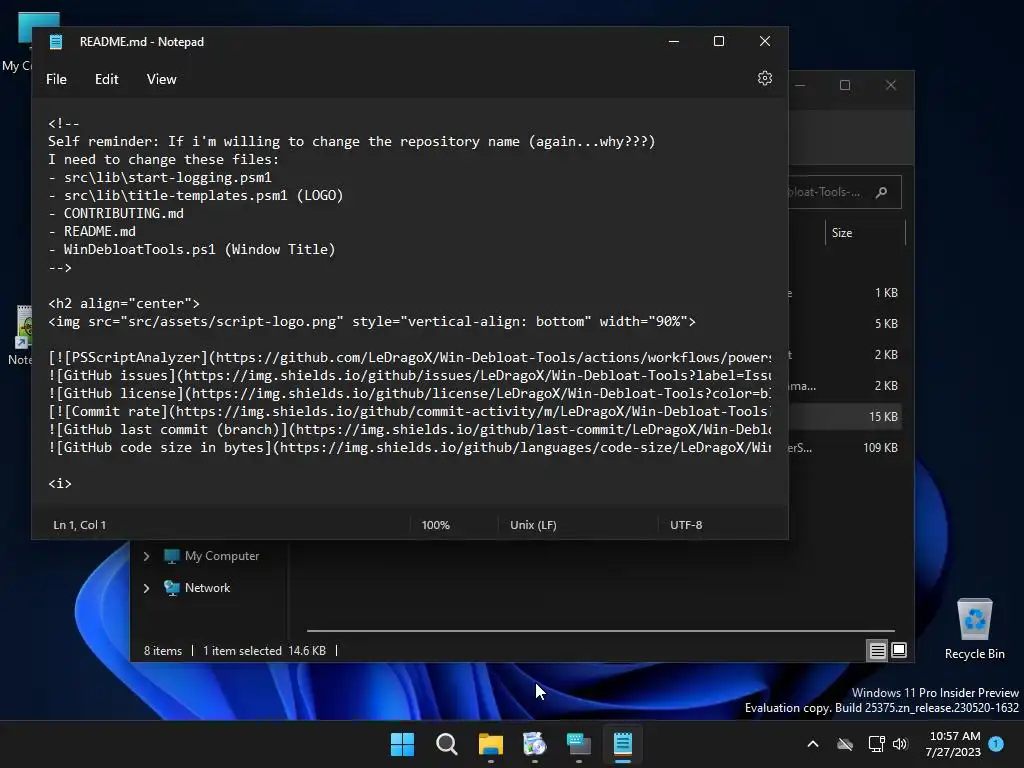Show hidden tray icons chevron
The image size is (1024, 768).
(x=813, y=744)
